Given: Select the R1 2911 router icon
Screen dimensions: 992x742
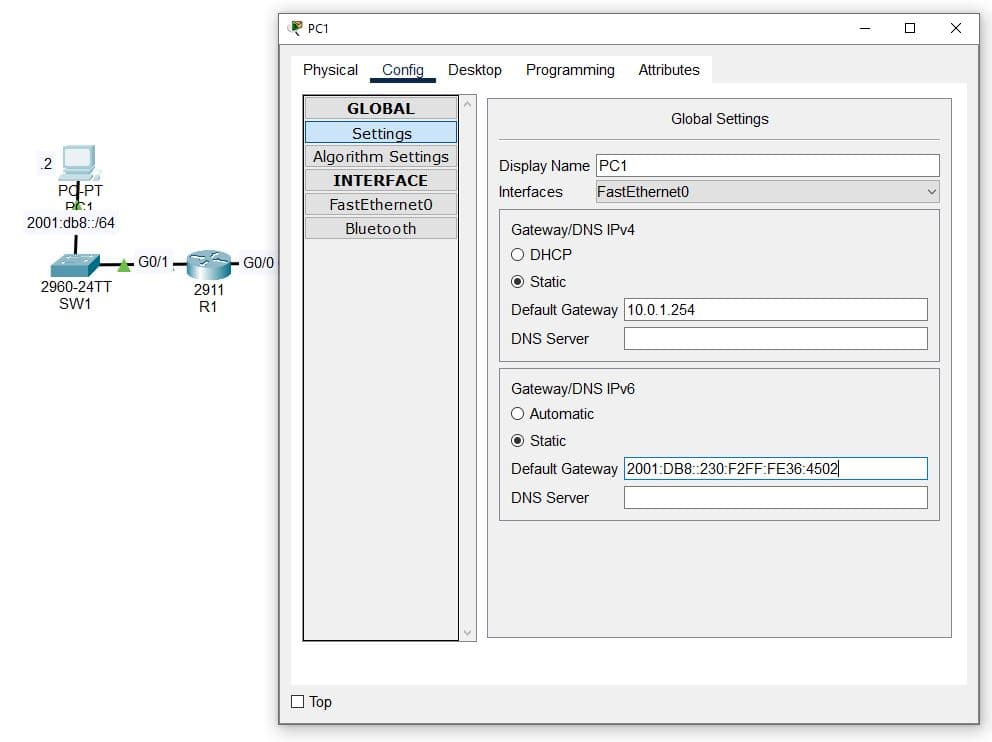Looking at the screenshot, I should click(x=208, y=264).
